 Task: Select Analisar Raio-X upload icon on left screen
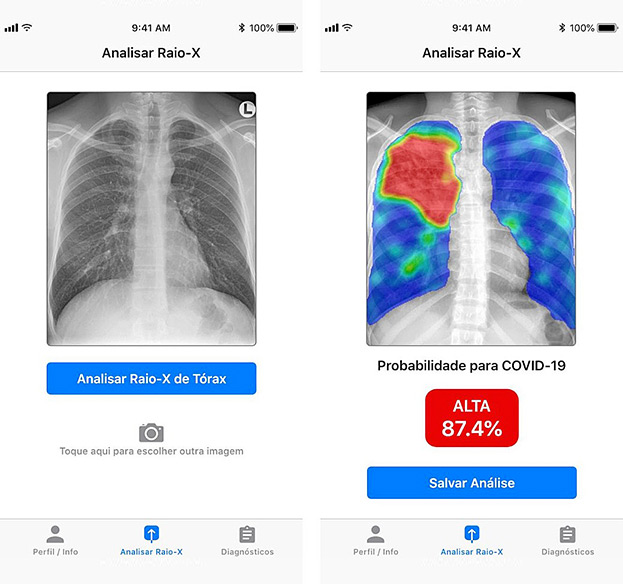point(151,534)
